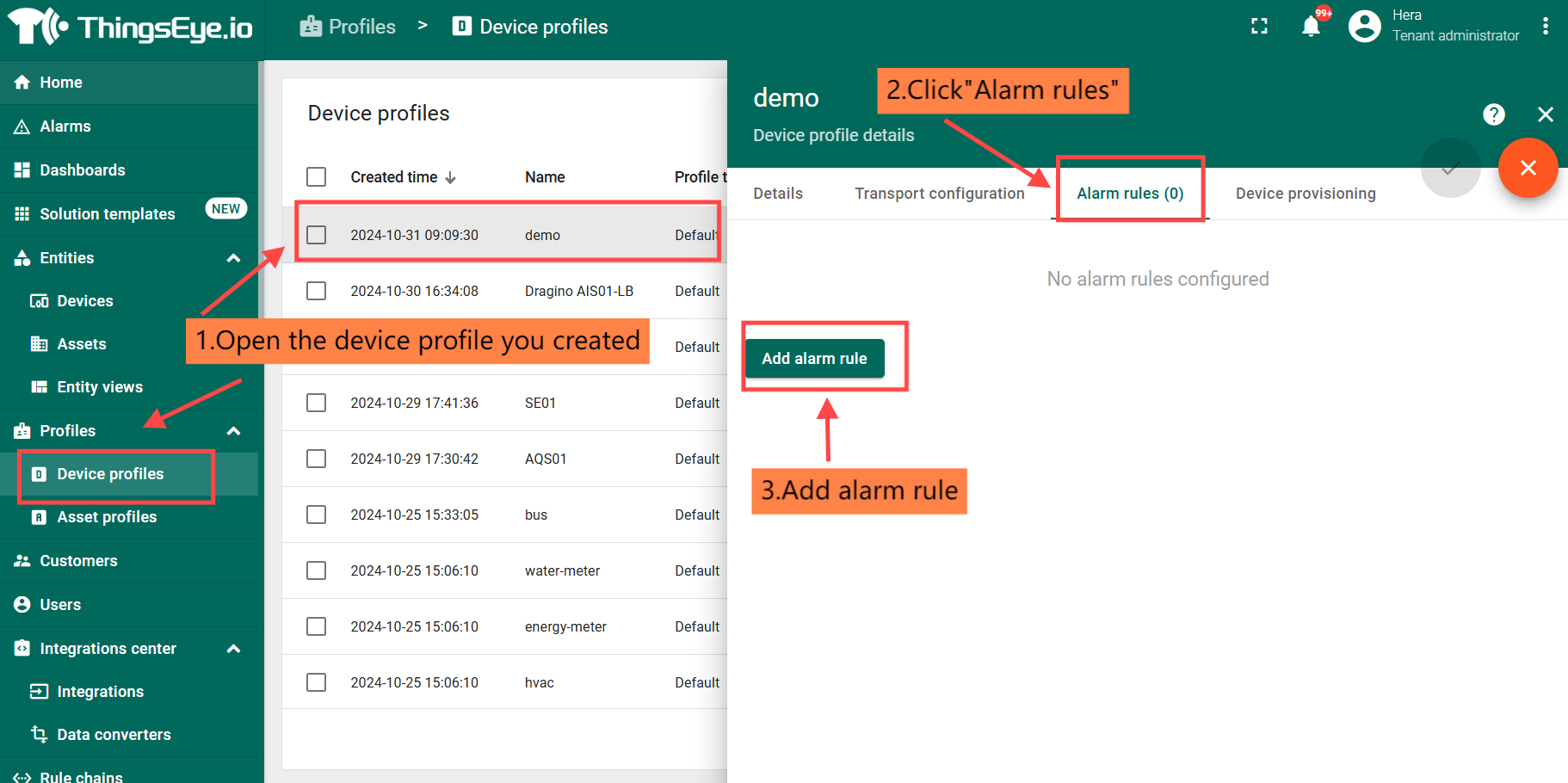This screenshot has height=783, width=1568.
Task: Open the help question mark icon
Action: tap(1493, 114)
